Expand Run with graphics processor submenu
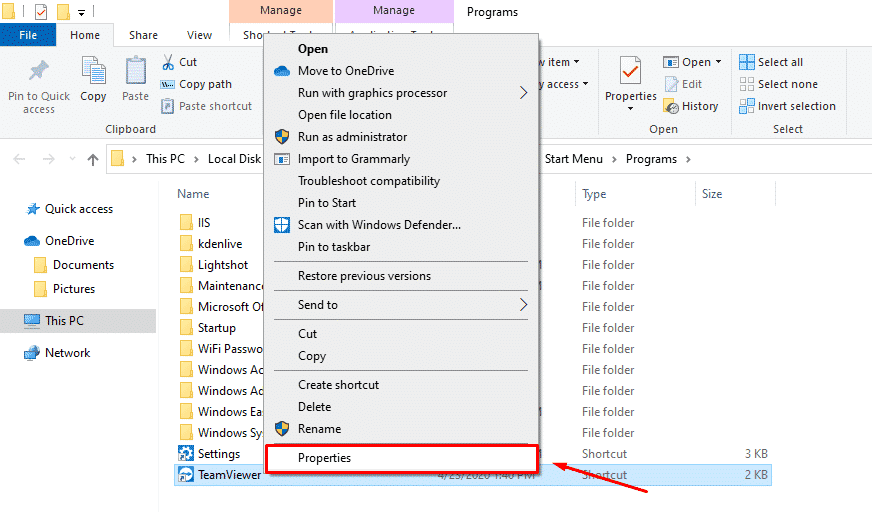Image resolution: width=872 pixels, height=512 pixels. [x=522, y=93]
